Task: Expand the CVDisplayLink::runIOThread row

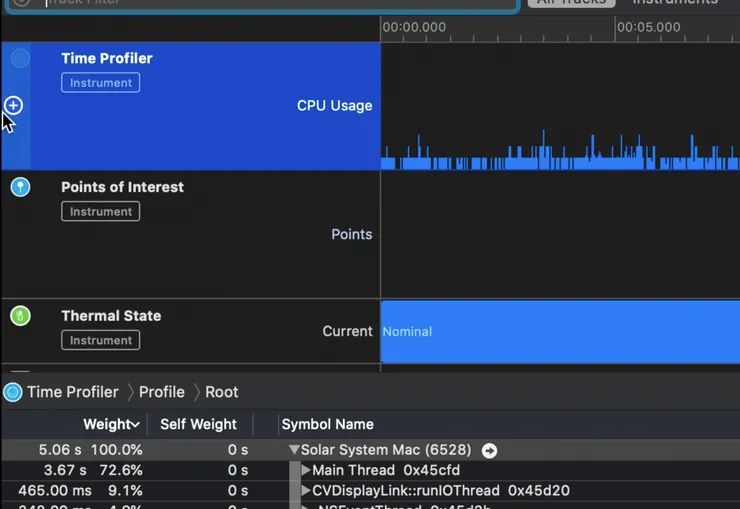Action: (306, 491)
